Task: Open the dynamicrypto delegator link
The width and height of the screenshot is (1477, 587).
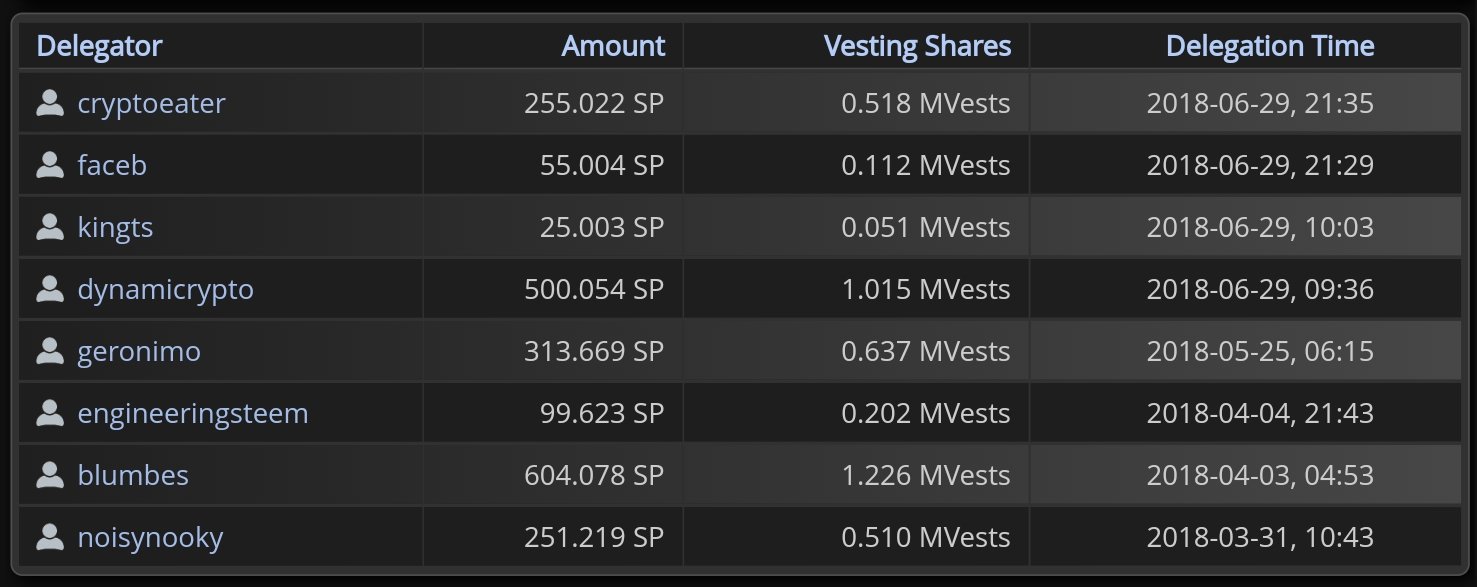Action: pos(166,289)
